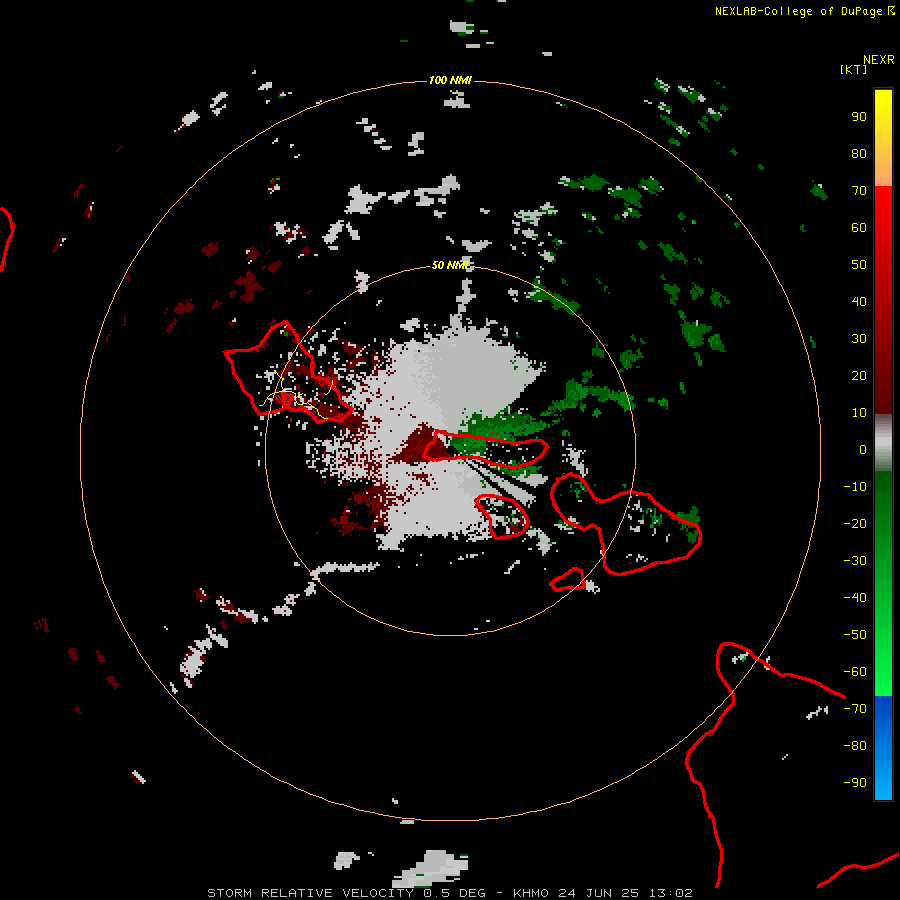Click the 30 value on the velocity scale
The width and height of the screenshot is (900, 900).
(x=859, y=339)
